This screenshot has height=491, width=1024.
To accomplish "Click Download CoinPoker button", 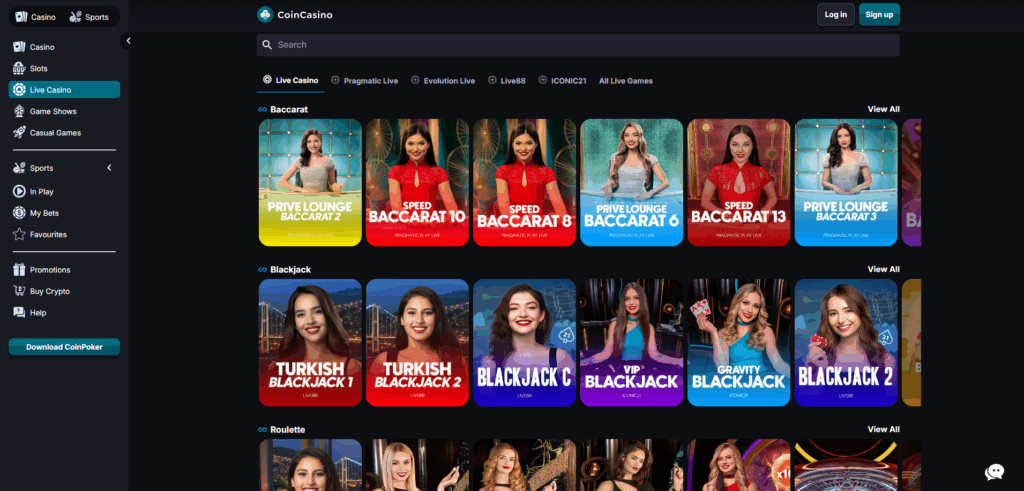I will tap(64, 347).
